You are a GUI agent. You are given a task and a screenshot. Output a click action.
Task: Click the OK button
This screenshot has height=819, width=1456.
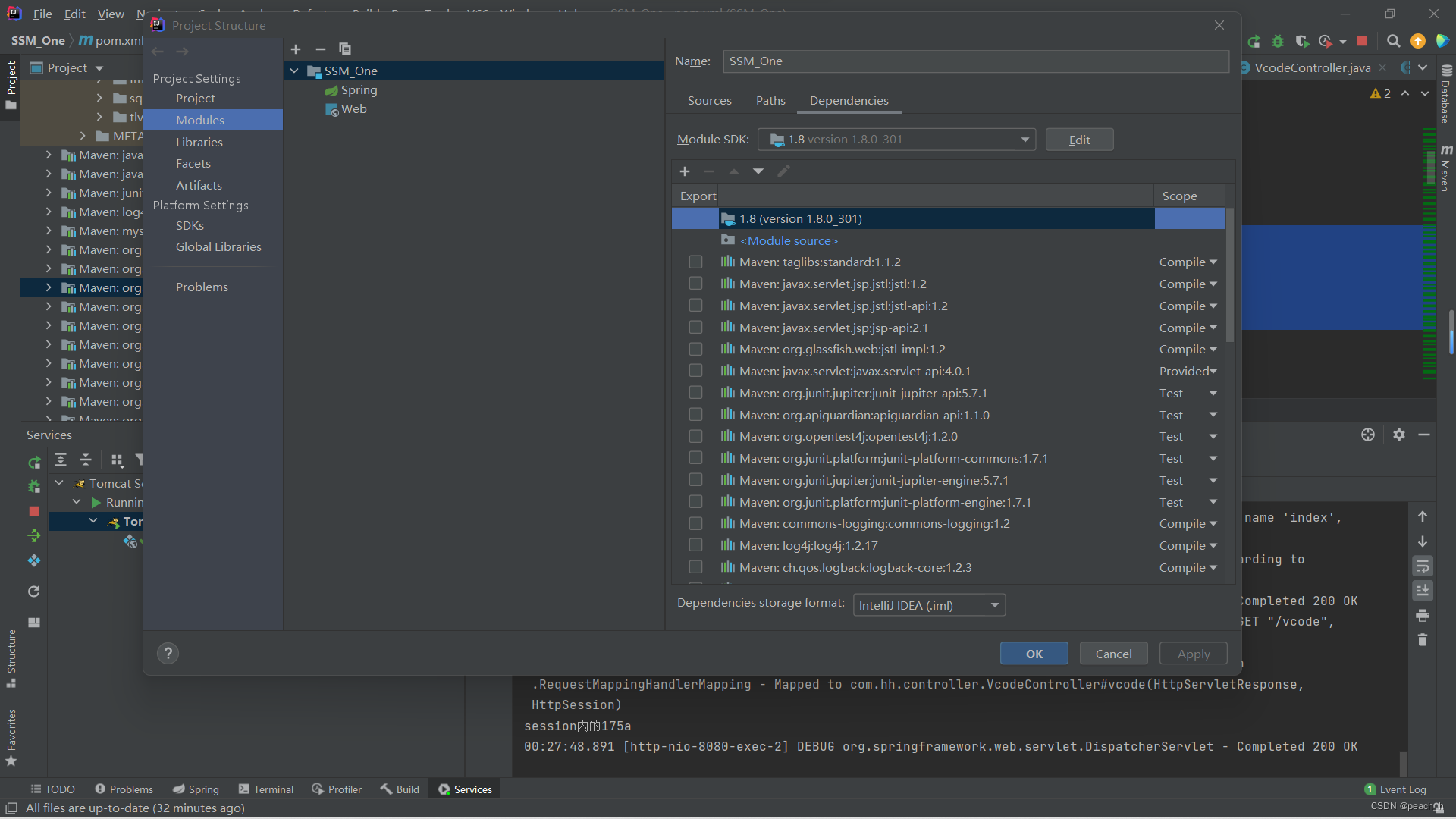[x=1034, y=654]
